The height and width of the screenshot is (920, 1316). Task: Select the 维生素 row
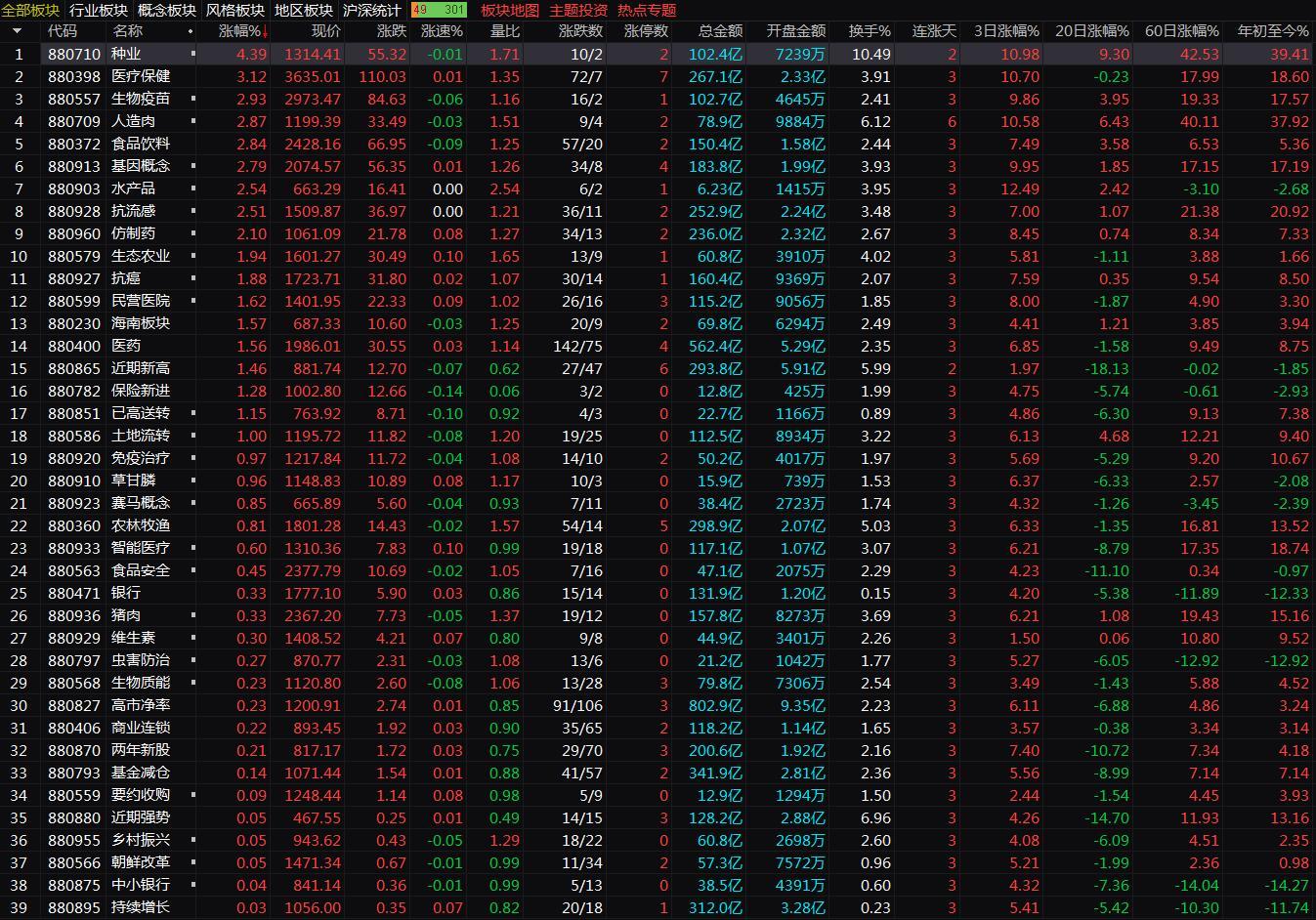[x=658, y=638]
